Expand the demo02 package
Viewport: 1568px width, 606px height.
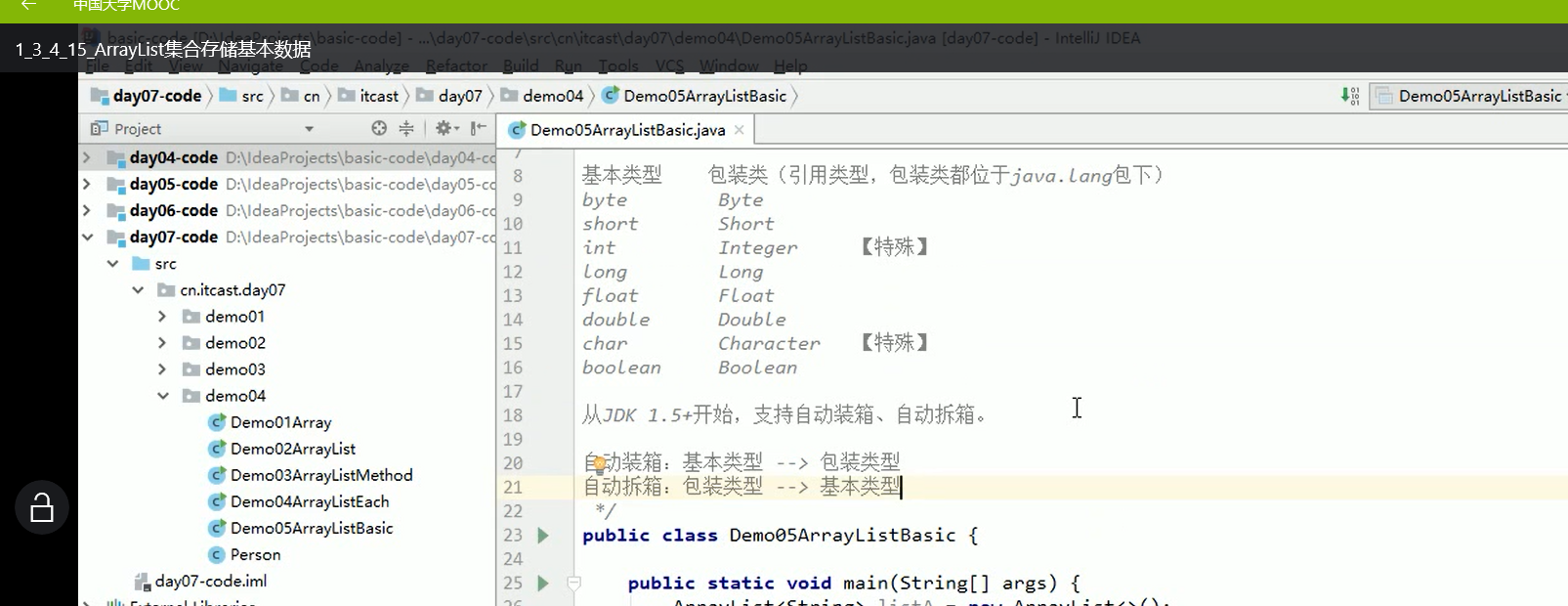(x=163, y=343)
